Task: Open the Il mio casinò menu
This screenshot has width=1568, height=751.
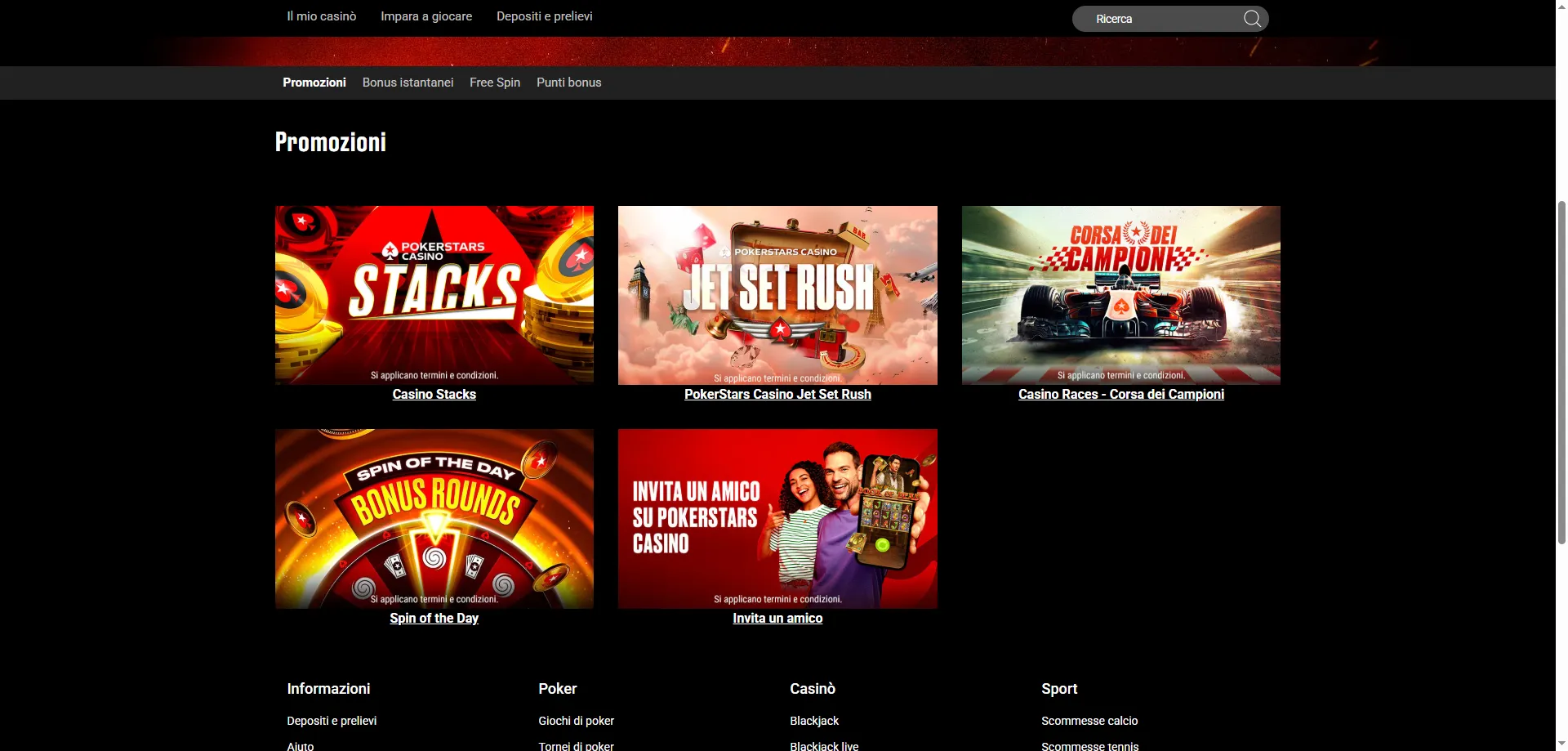Action: coord(321,16)
